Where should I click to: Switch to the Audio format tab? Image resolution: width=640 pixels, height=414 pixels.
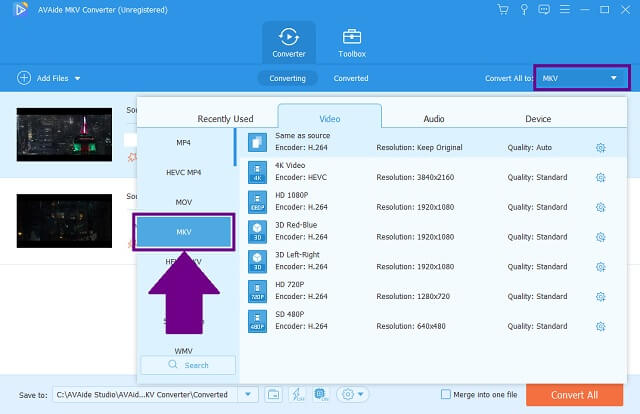coord(433,119)
